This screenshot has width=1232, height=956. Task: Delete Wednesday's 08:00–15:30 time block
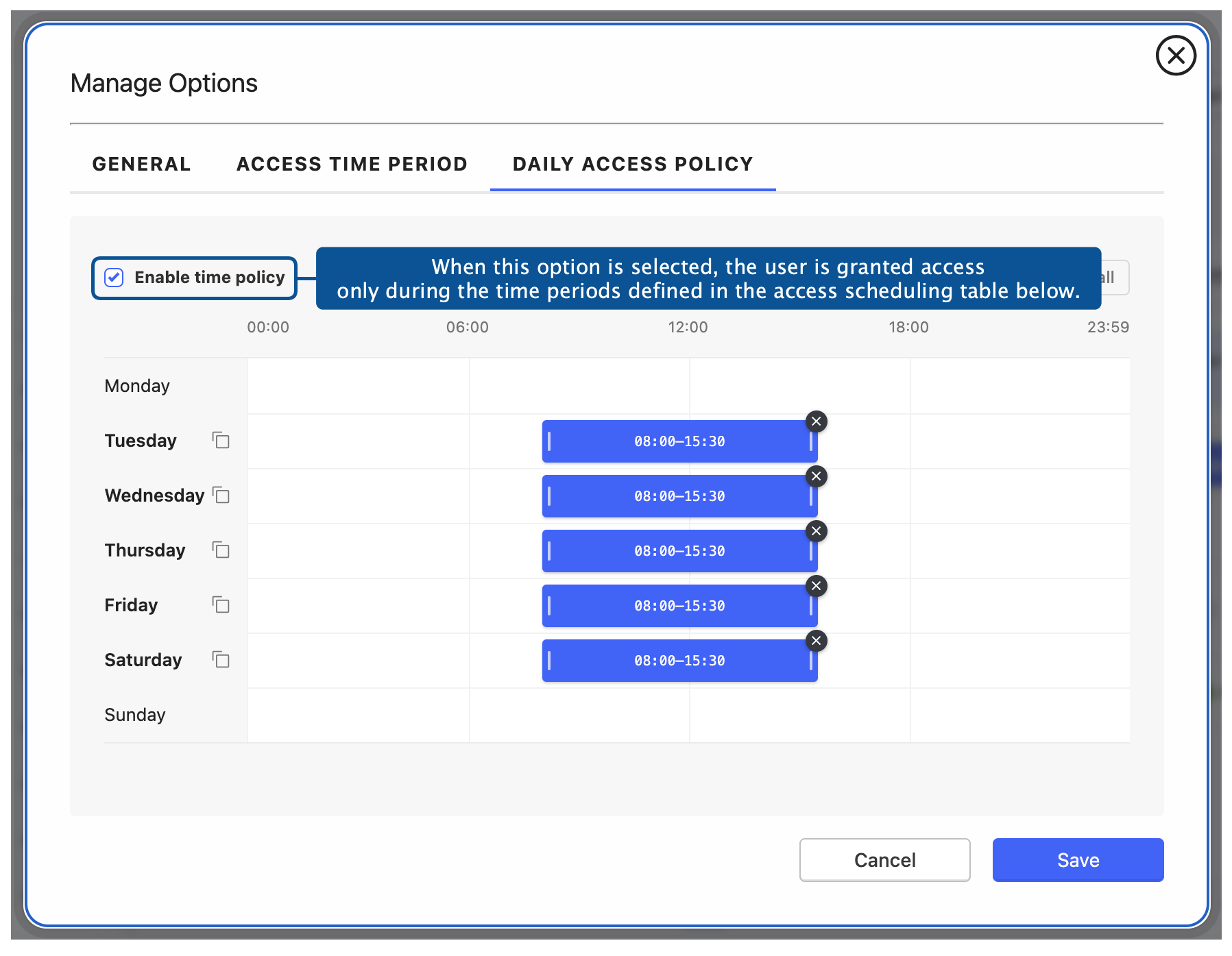pos(816,476)
